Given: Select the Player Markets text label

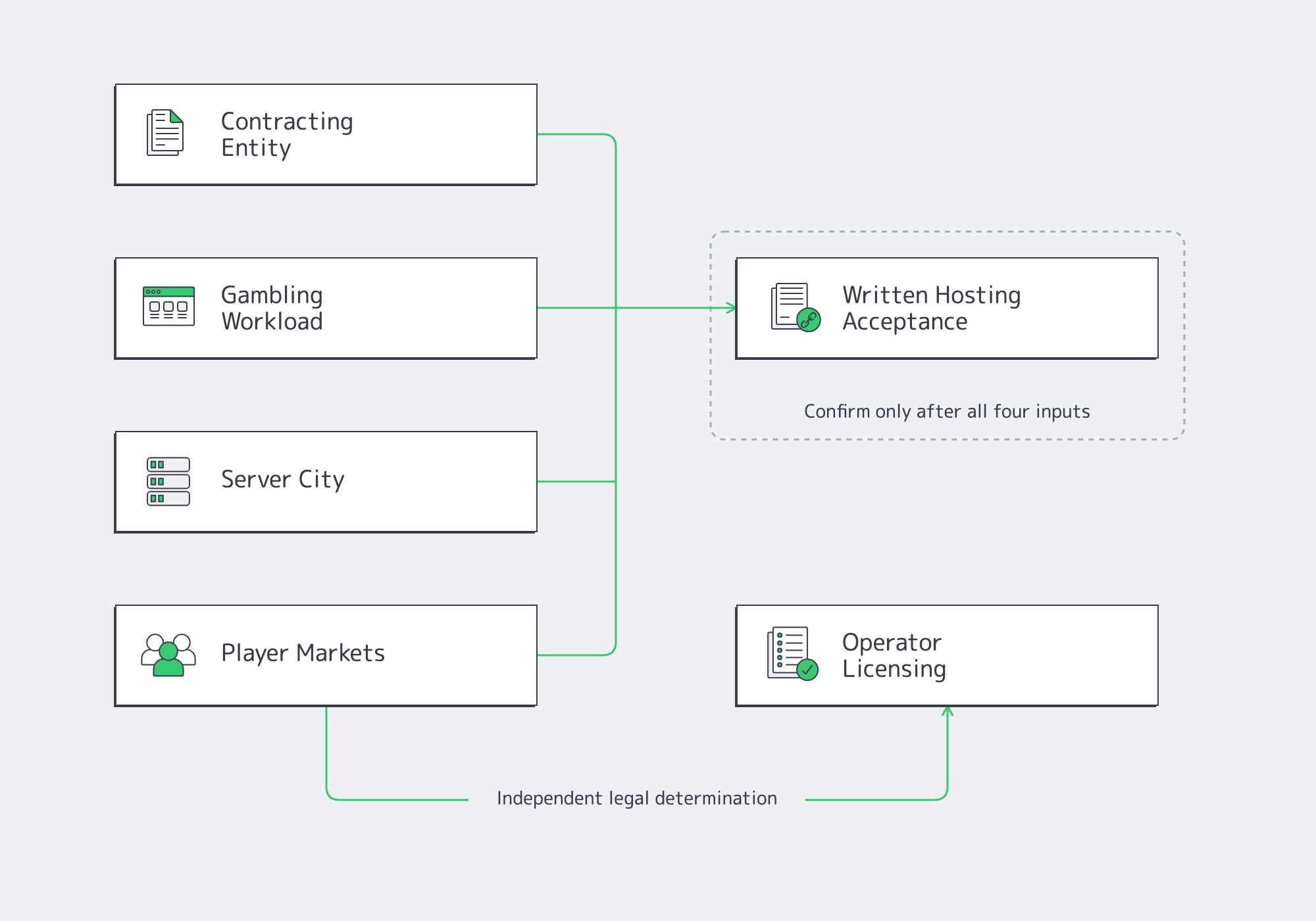Looking at the screenshot, I should [303, 653].
